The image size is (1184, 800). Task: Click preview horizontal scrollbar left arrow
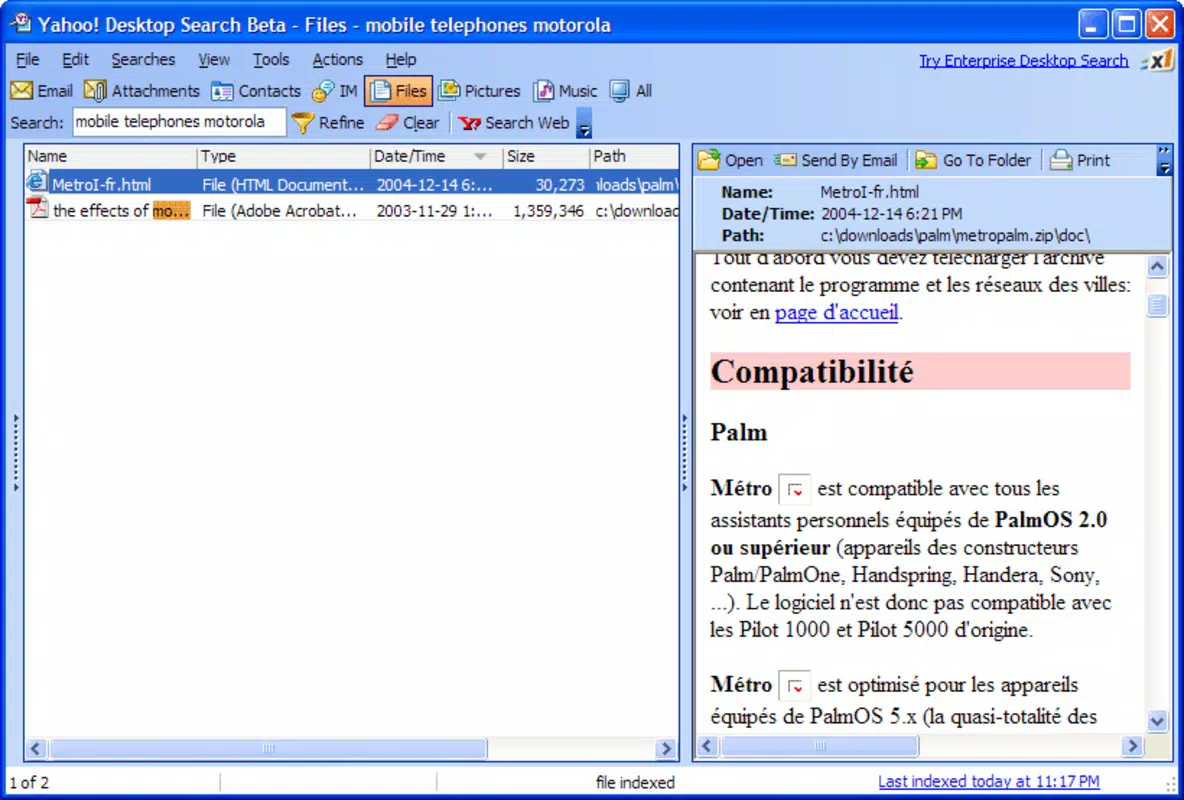[707, 746]
